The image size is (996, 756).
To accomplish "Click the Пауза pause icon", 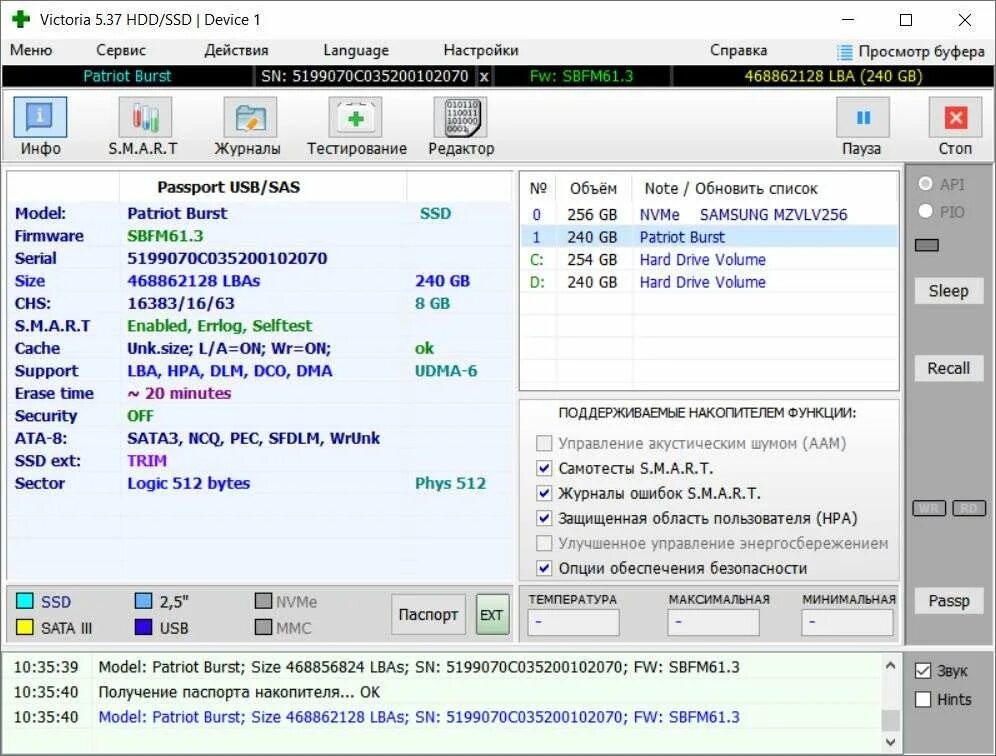I will coord(863,118).
